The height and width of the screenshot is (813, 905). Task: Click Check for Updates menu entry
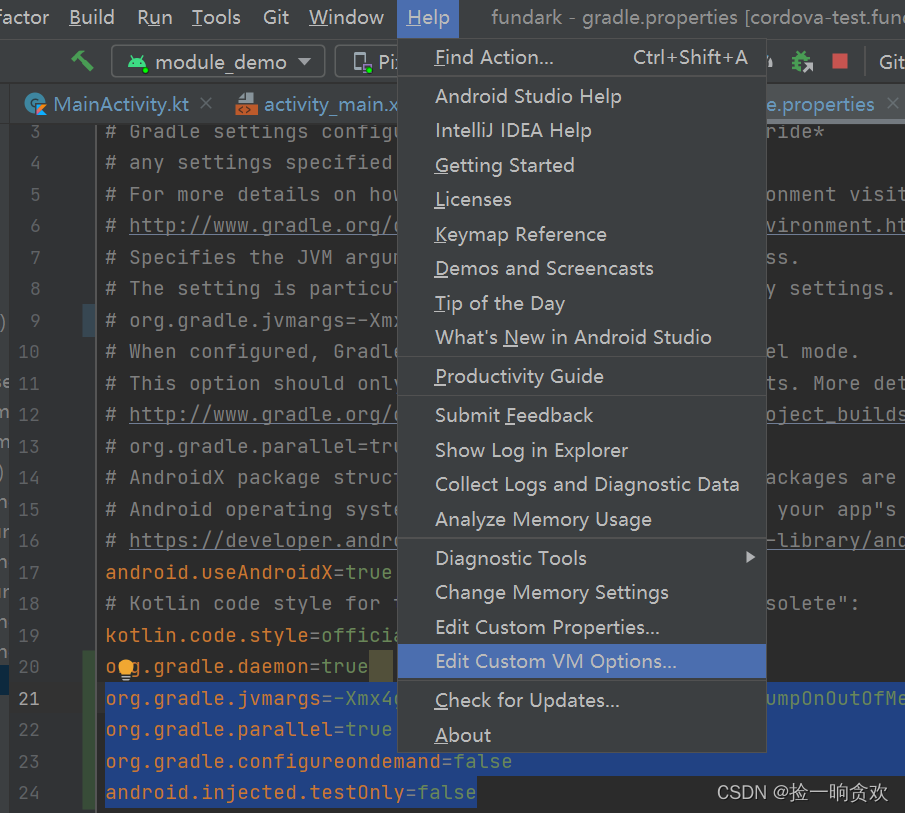point(527,700)
